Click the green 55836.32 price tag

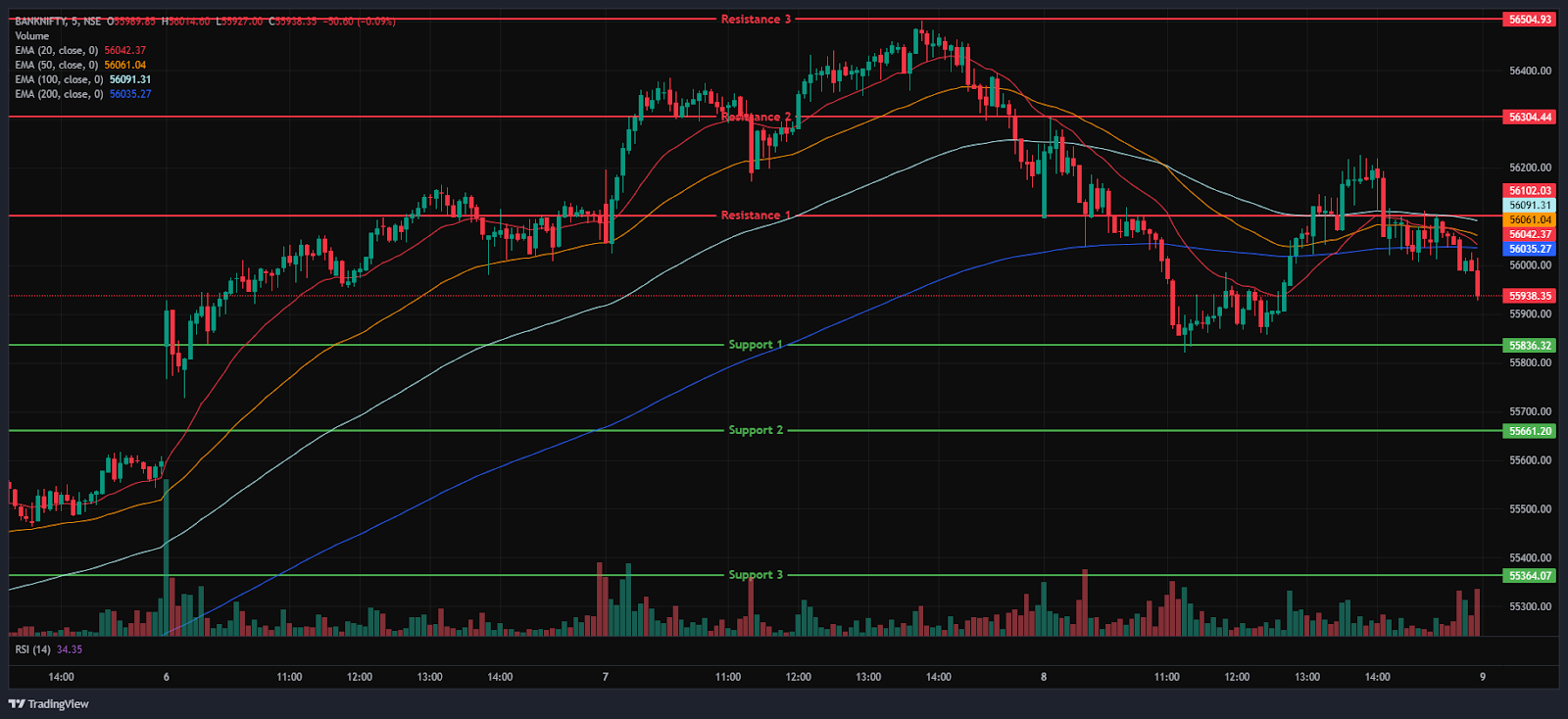[x=1530, y=346]
